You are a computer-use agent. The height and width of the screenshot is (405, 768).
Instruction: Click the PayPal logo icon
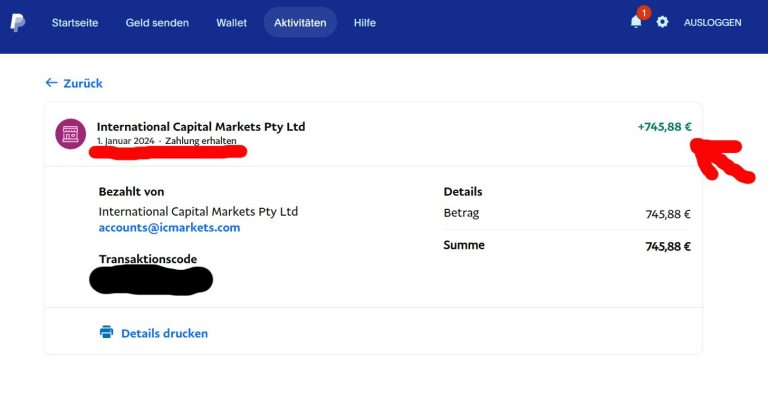pos(18,23)
